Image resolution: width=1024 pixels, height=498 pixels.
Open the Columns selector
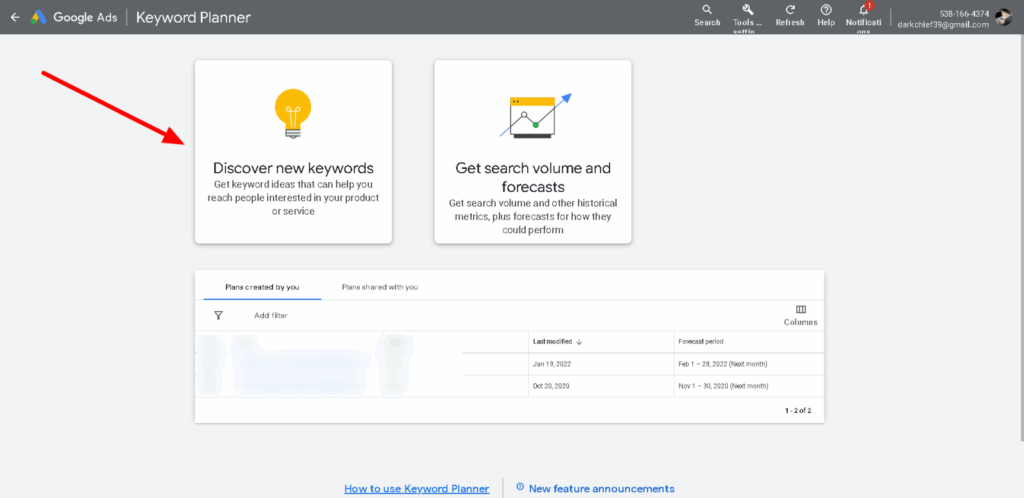tap(801, 315)
